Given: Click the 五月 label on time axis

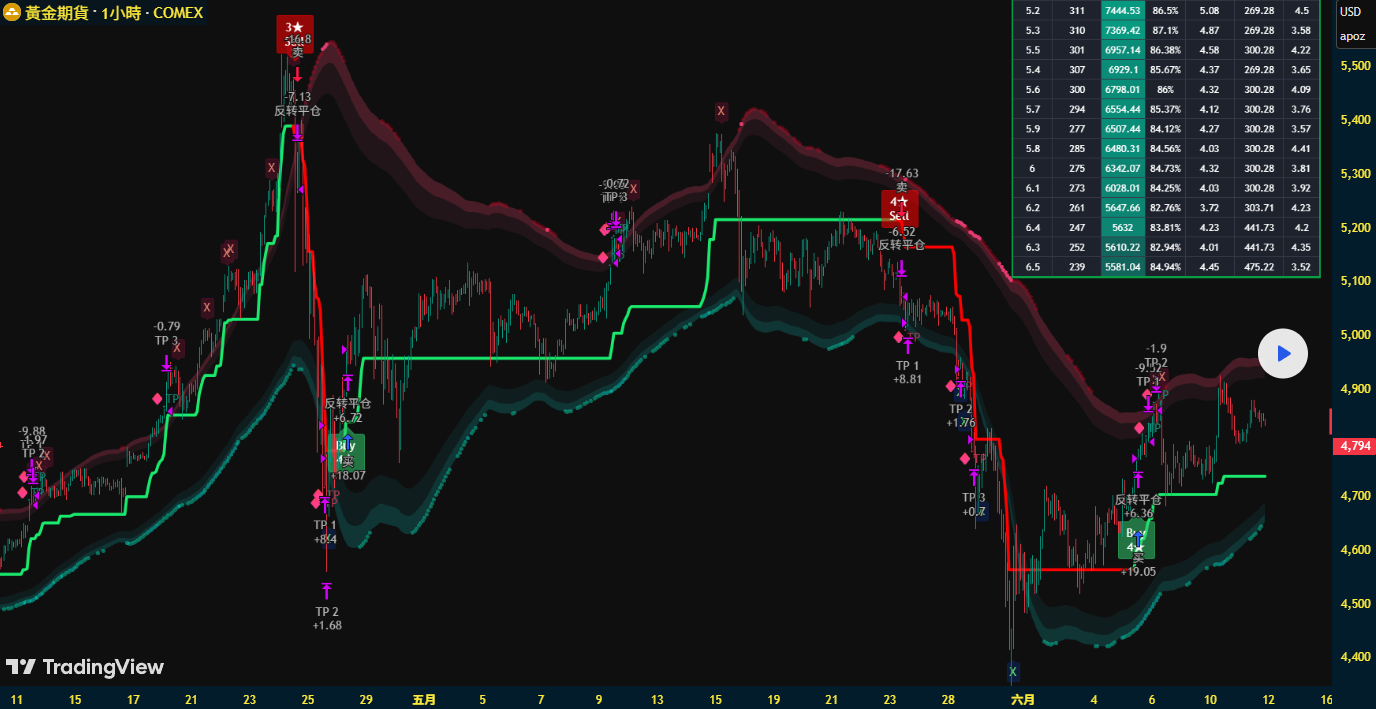Looking at the screenshot, I should coord(424,700).
